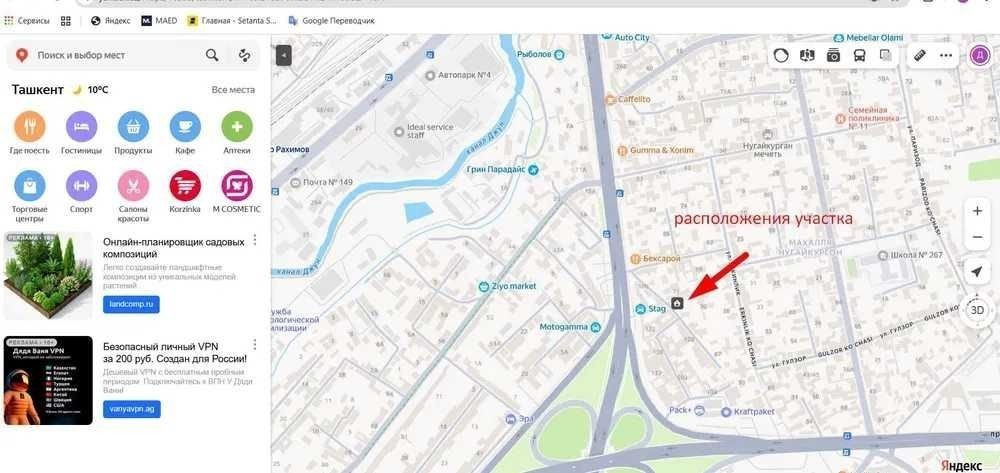Open the Google Переводчик bookmark
This screenshot has height=473, width=1000.
332,21
